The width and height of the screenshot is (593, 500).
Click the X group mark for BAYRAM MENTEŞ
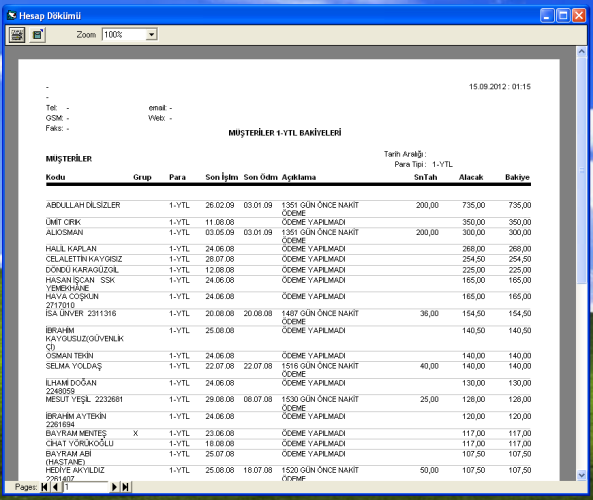click(135, 433)
